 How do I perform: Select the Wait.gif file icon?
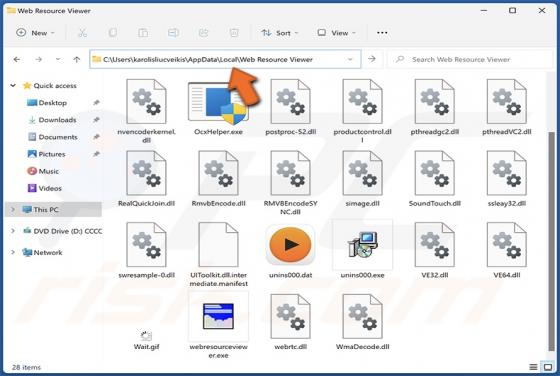(x=146, y=336)
